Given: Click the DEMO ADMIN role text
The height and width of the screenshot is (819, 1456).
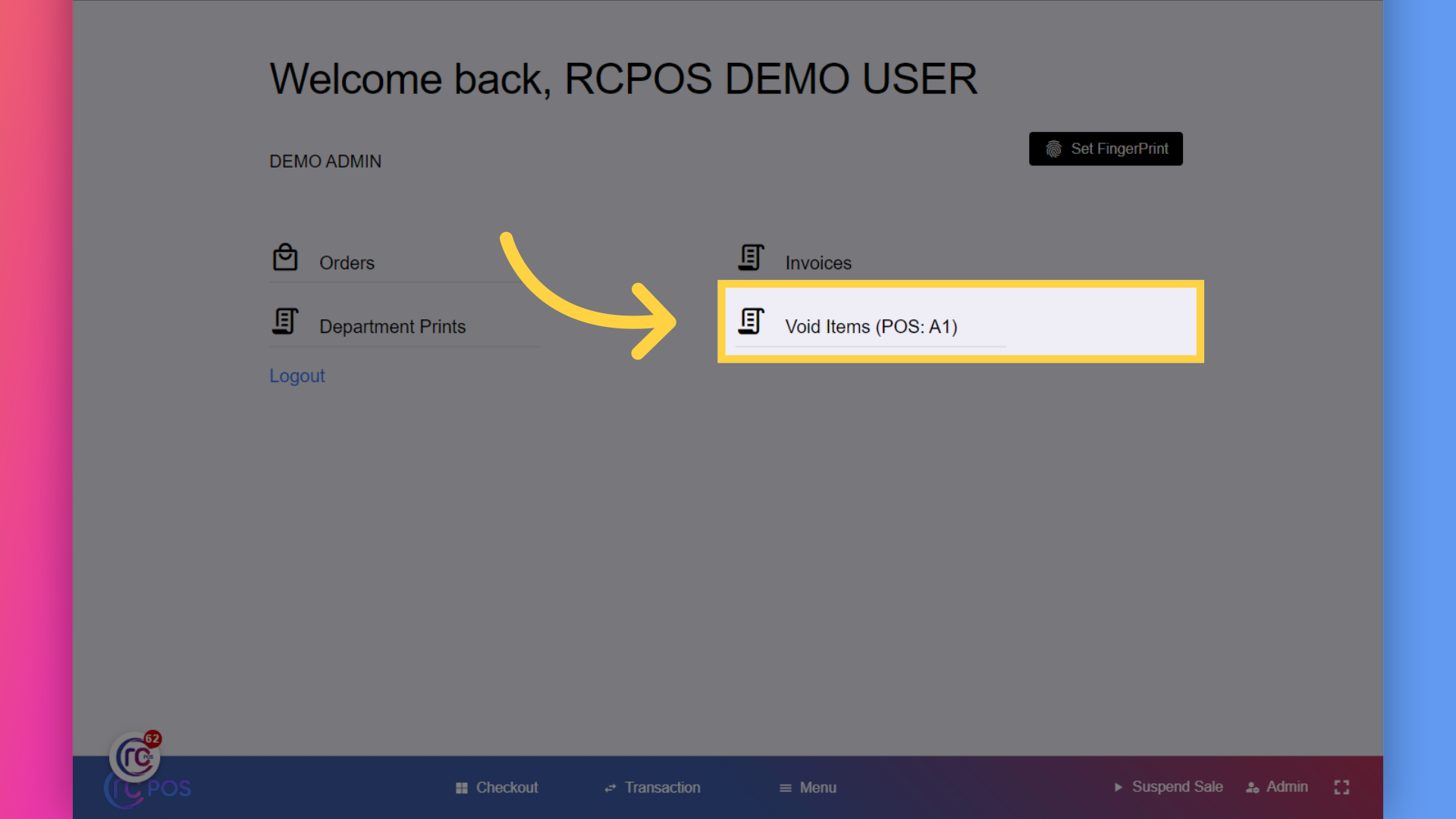Looking at the screenshot, I should tap(325, 162).
